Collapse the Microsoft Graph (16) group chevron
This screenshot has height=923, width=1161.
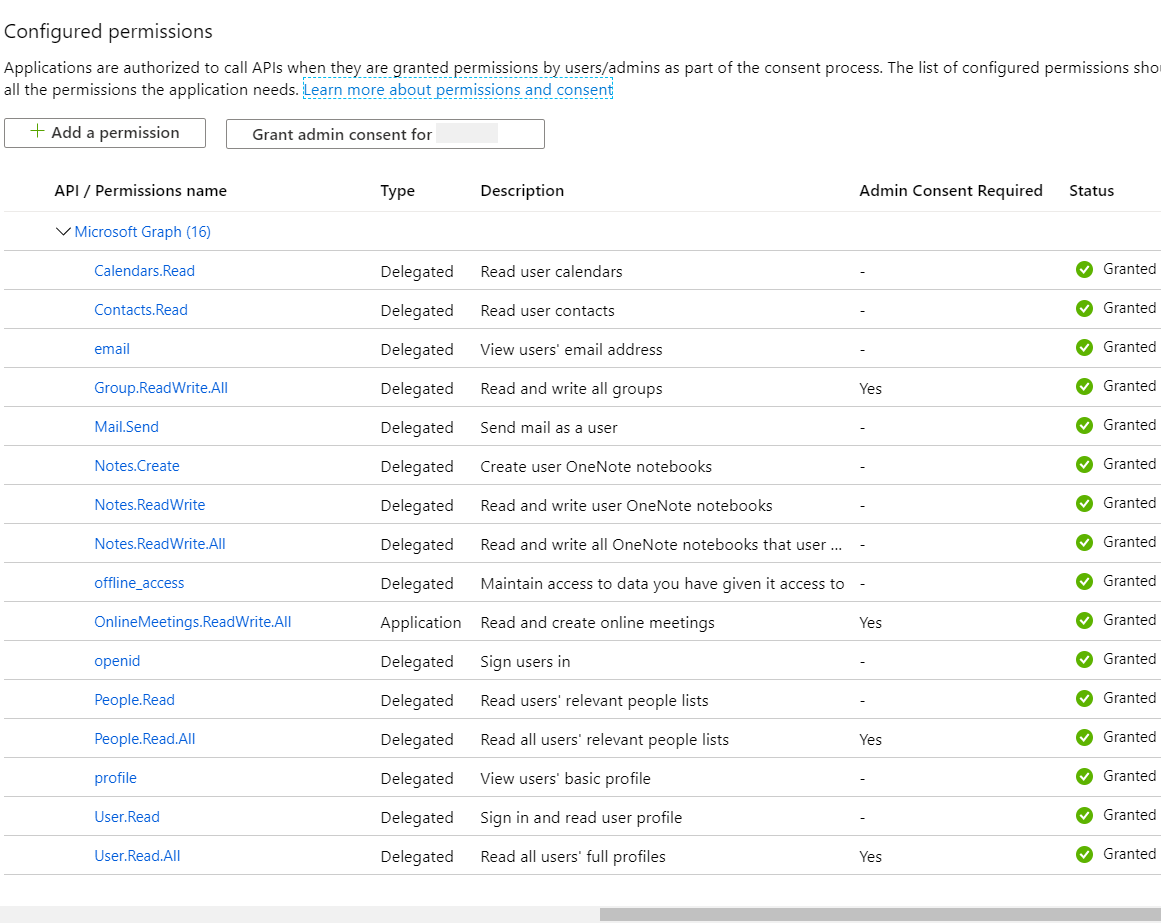click(64, 232)
